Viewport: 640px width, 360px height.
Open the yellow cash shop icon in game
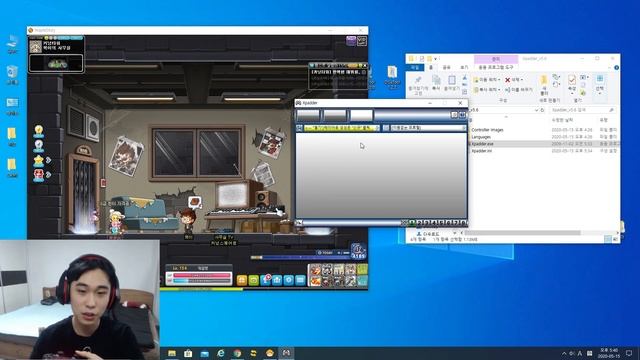coord(241,280)
